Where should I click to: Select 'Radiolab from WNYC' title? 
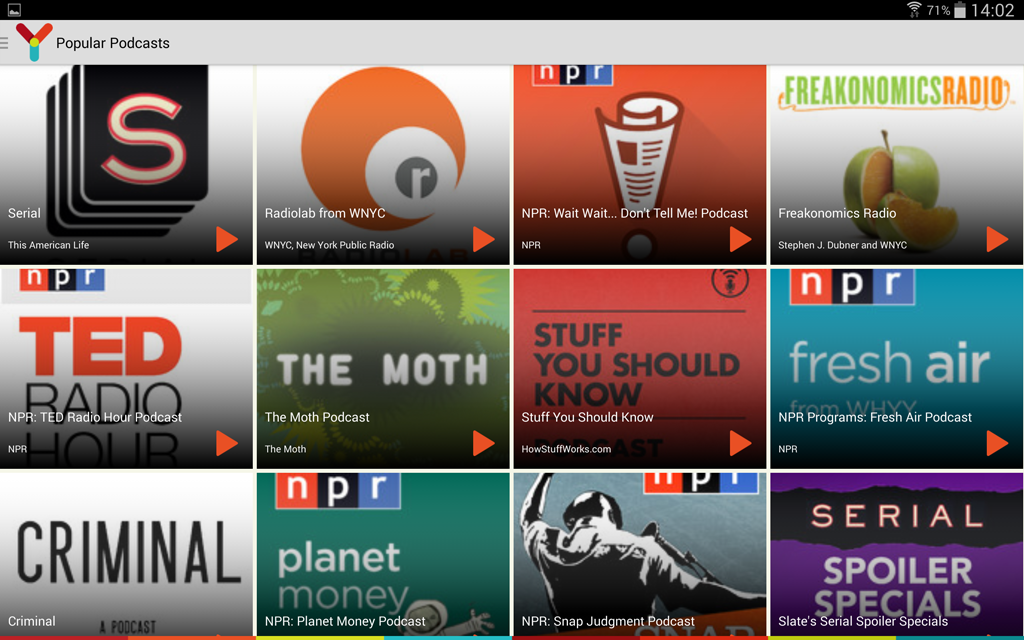(x=325, y=213)
